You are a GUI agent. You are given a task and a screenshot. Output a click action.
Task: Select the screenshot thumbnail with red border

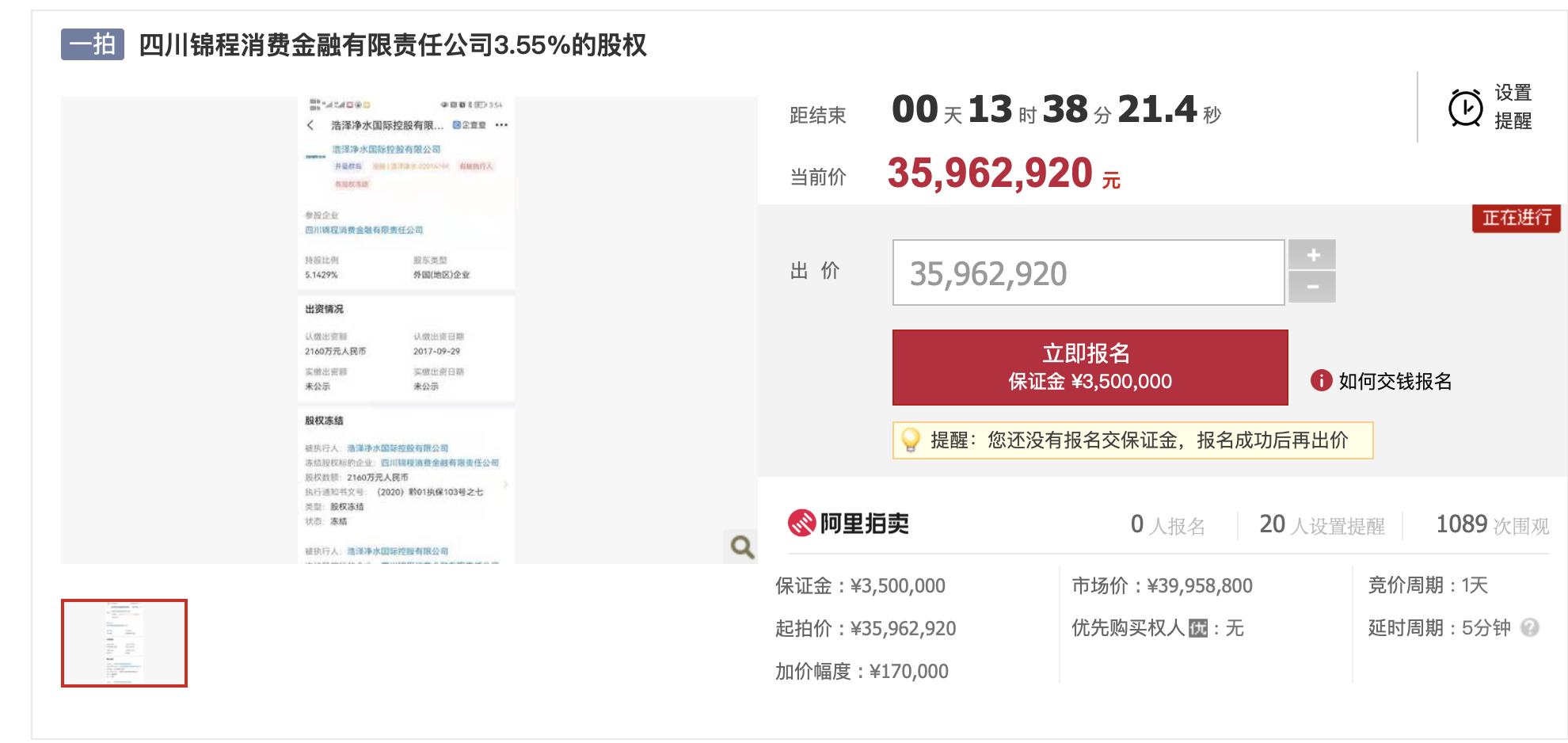click(x=124, y=643)
